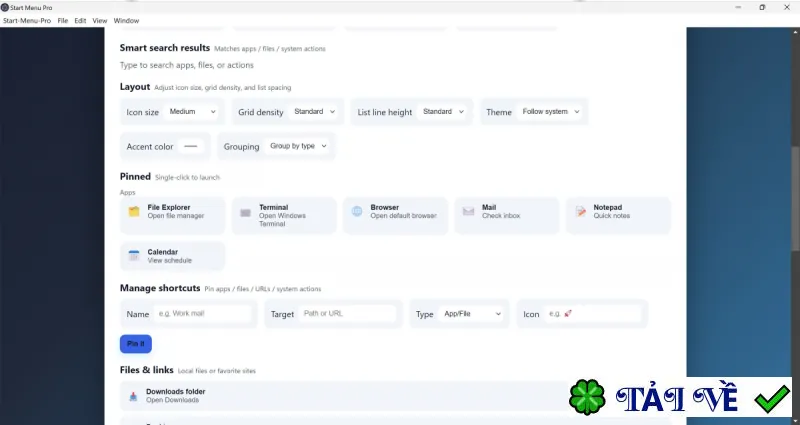Click the Downloads folder icon

pyautogui.click(x=133, y=396)
